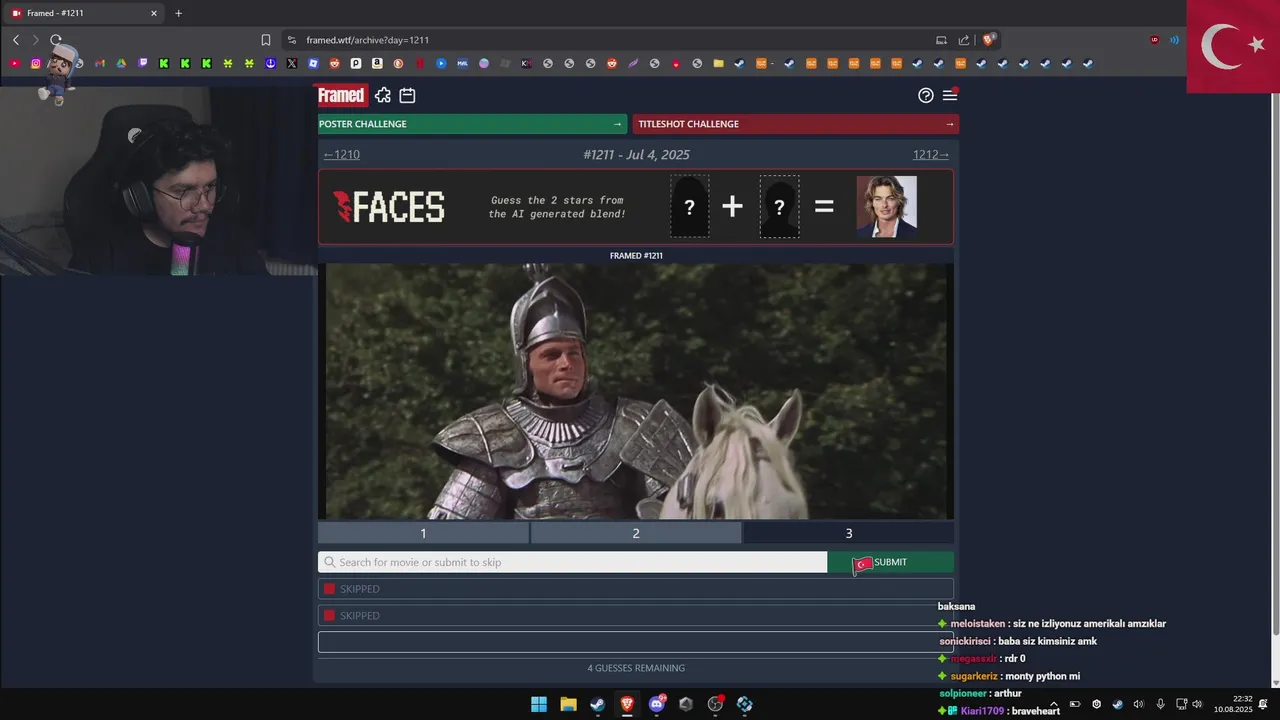Open the Poster Challenge banner

pos(472,124)
